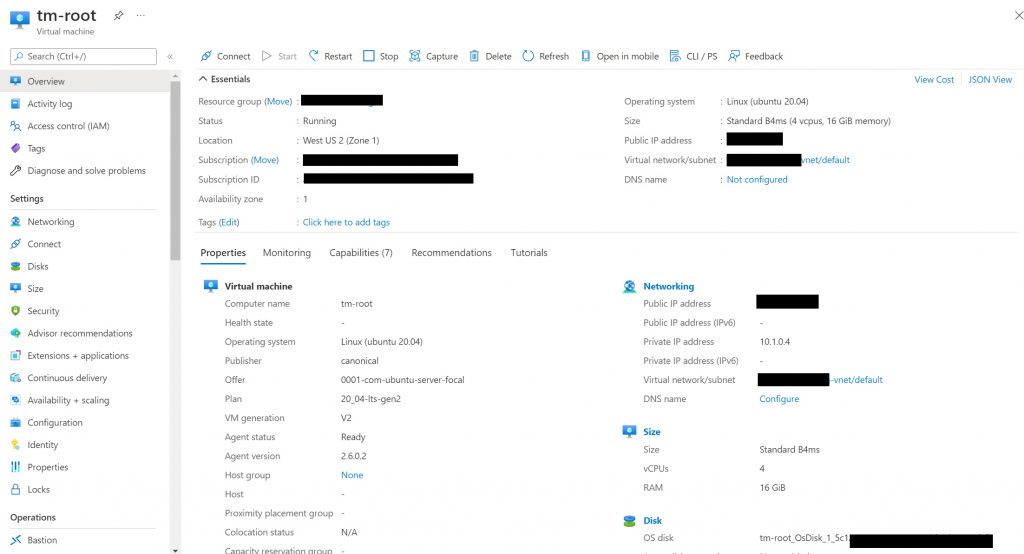Open the ellipsis more options menu

point(140,15)
